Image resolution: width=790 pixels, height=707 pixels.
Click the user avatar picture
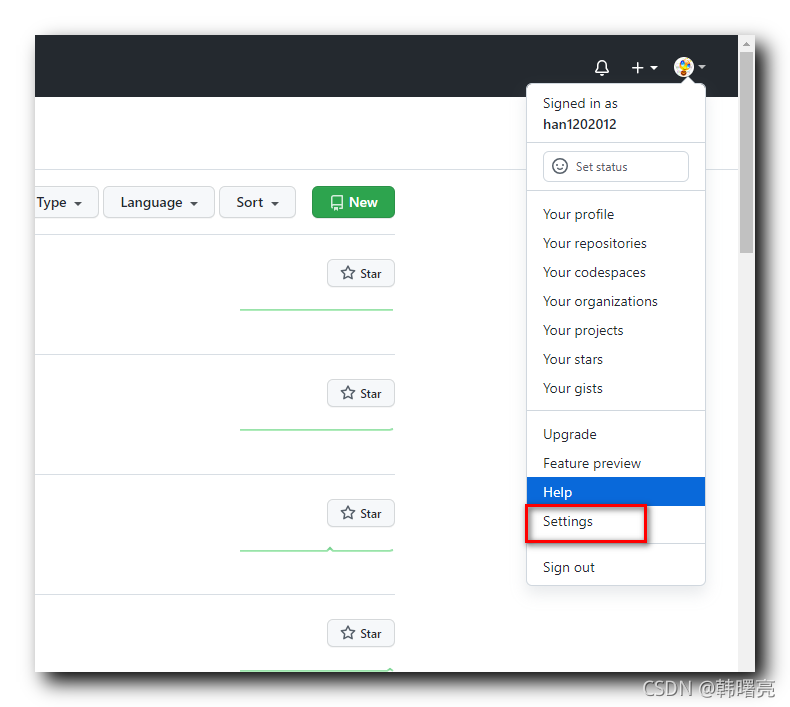click(x=684, y=67)
